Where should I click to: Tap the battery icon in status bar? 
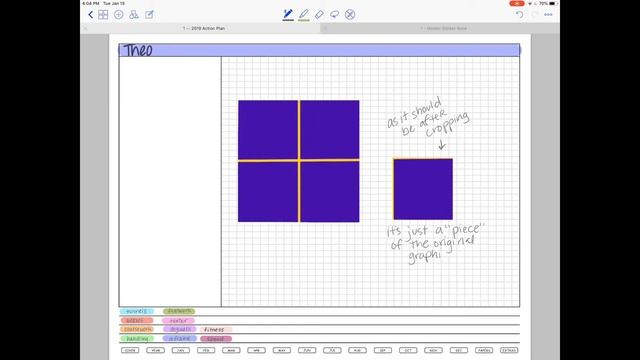click(x=553, y=3)
